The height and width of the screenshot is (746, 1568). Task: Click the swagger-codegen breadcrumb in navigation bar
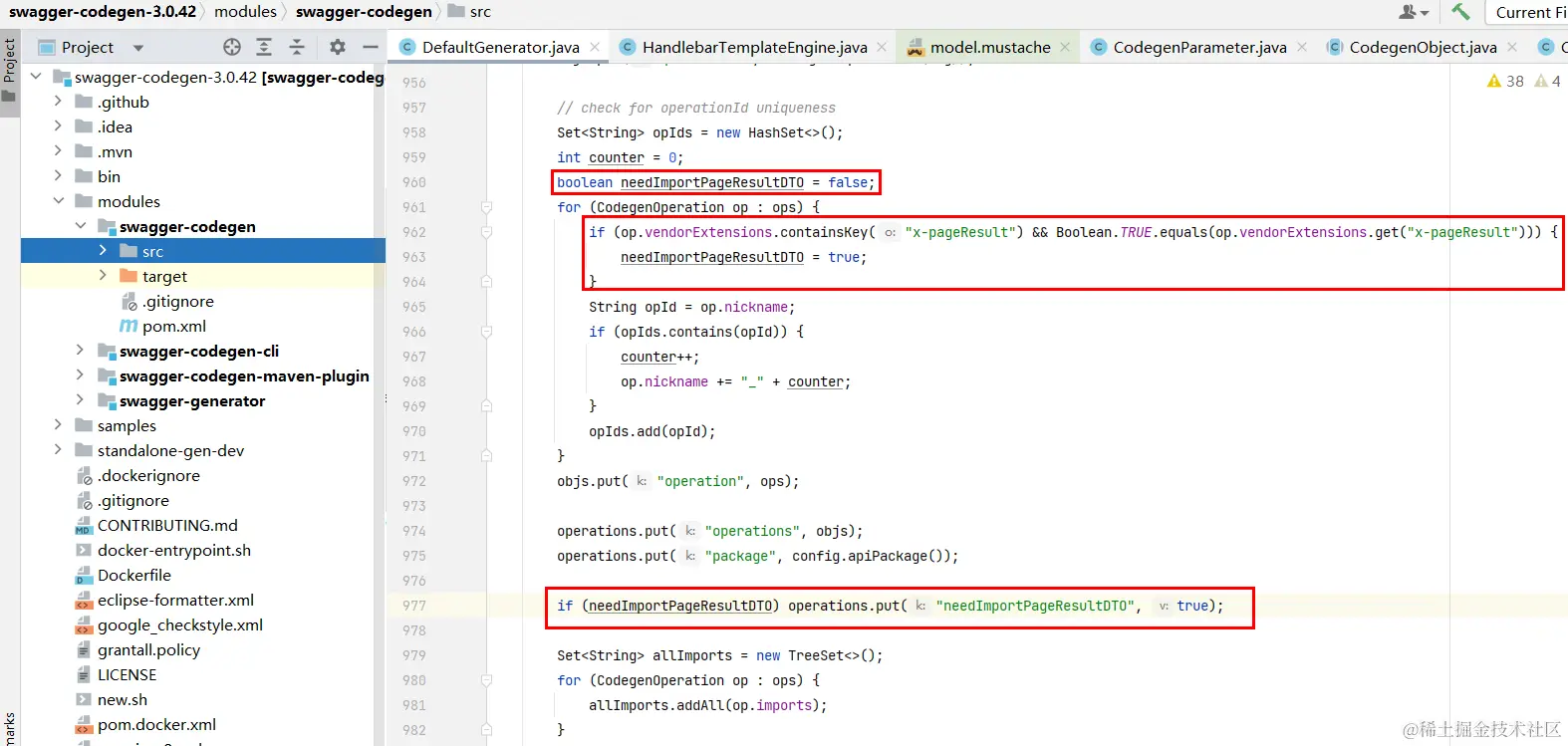[x=364, y=12]
